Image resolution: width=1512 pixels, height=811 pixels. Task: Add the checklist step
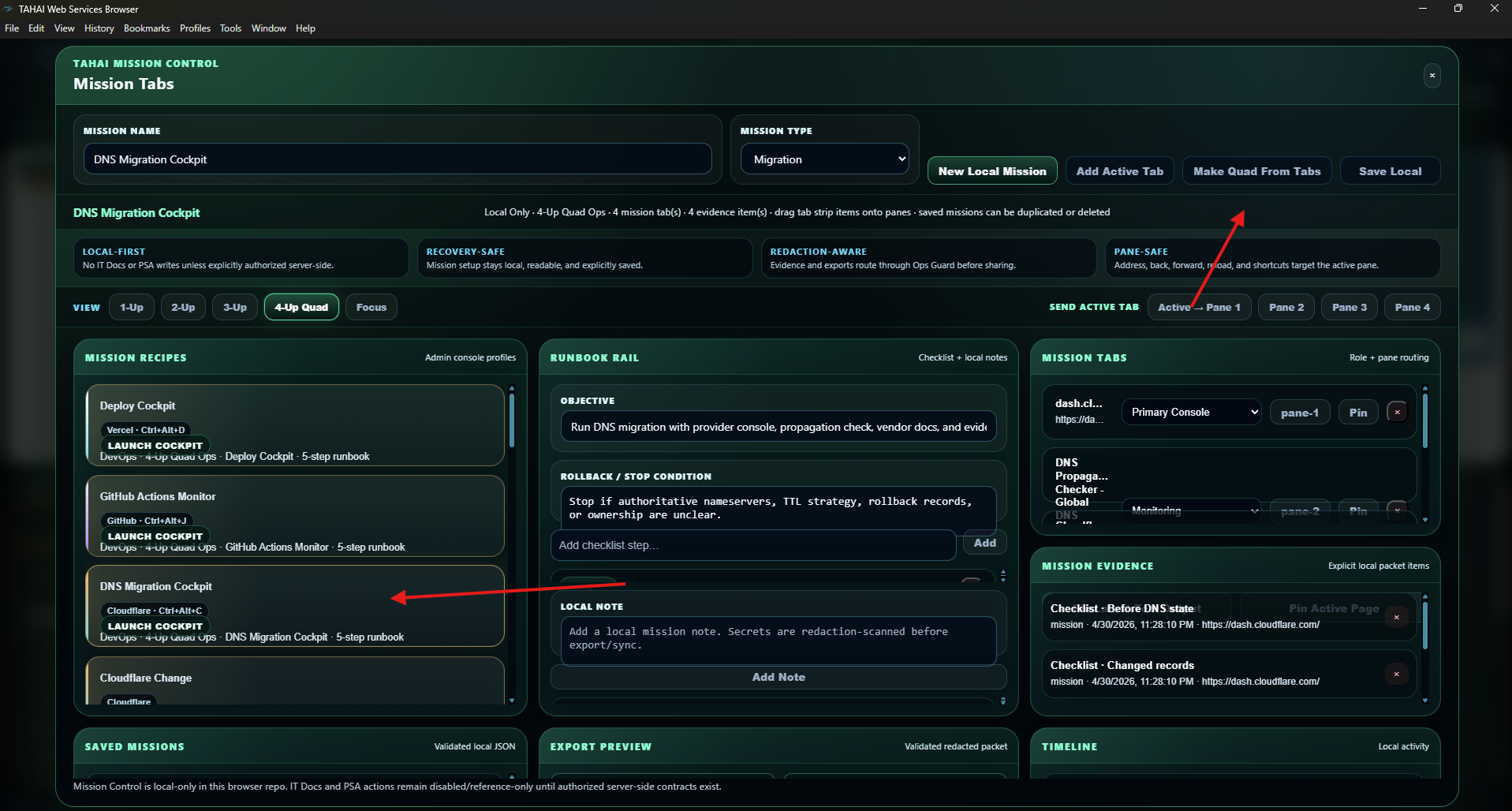[984, 543]
